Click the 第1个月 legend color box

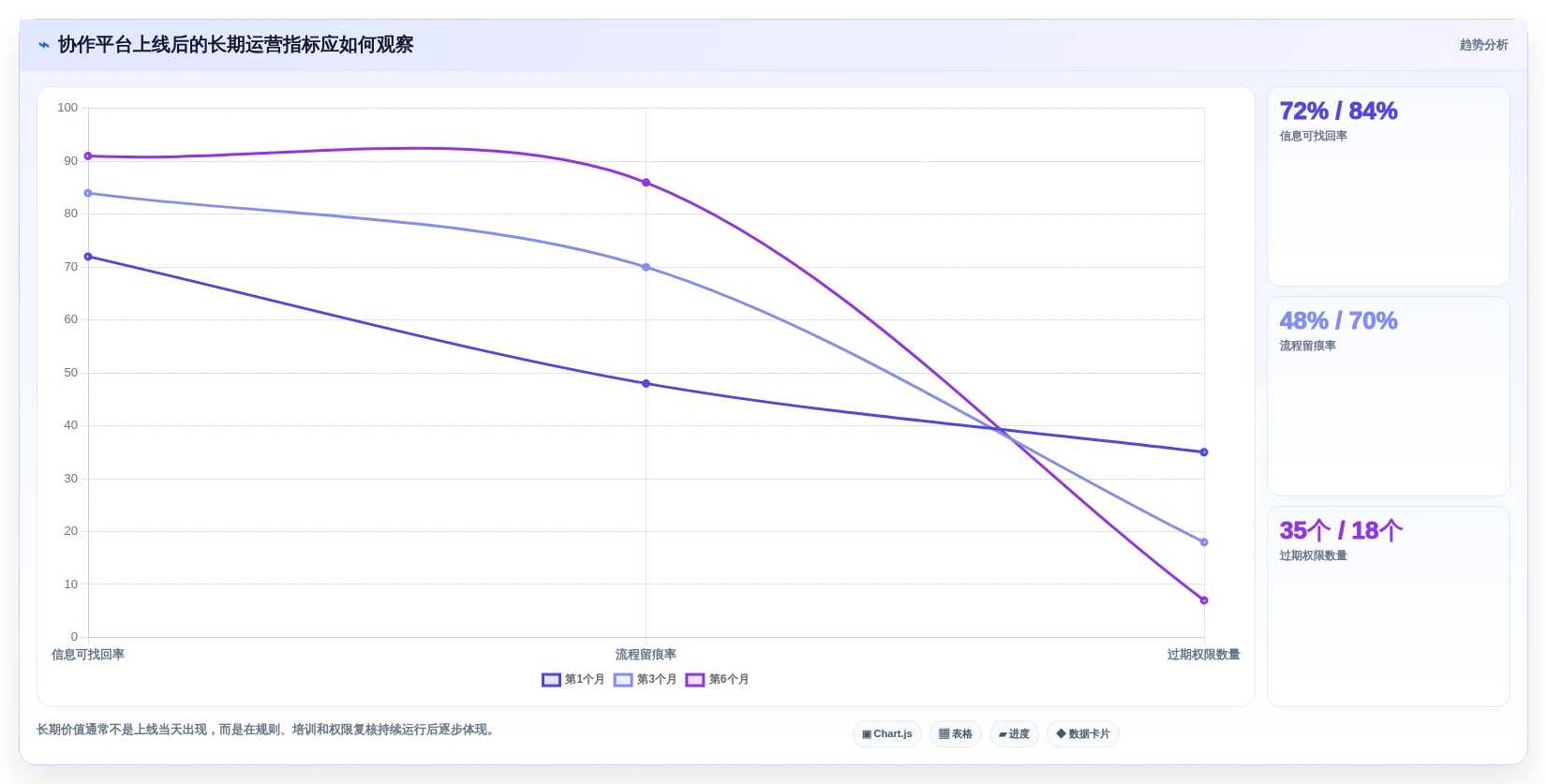pyautogui.click(x=551, y=680)
